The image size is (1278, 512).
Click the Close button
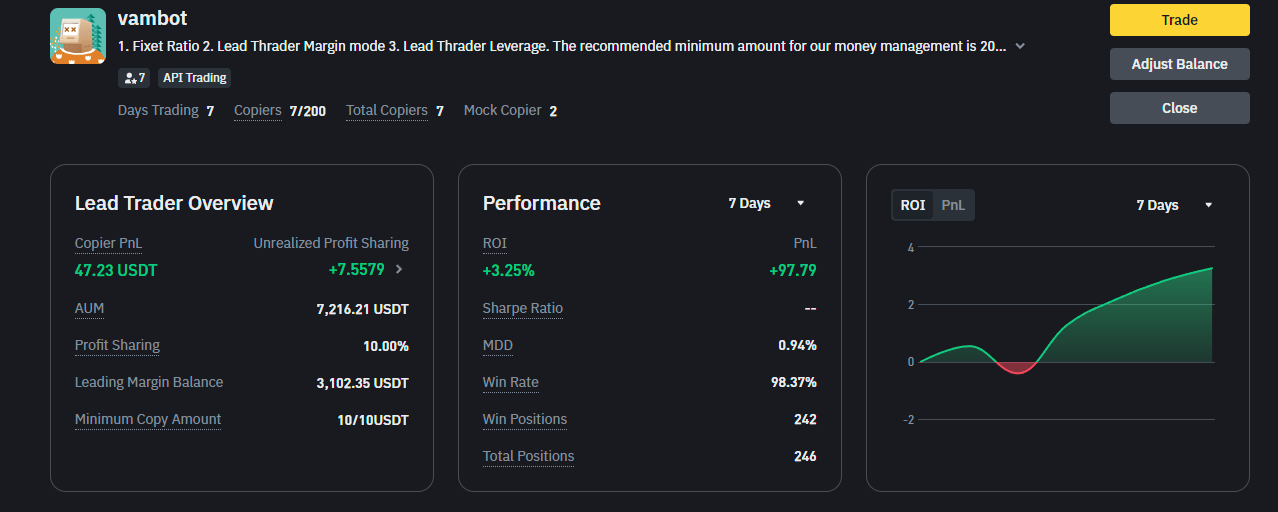coord(1179,108)
